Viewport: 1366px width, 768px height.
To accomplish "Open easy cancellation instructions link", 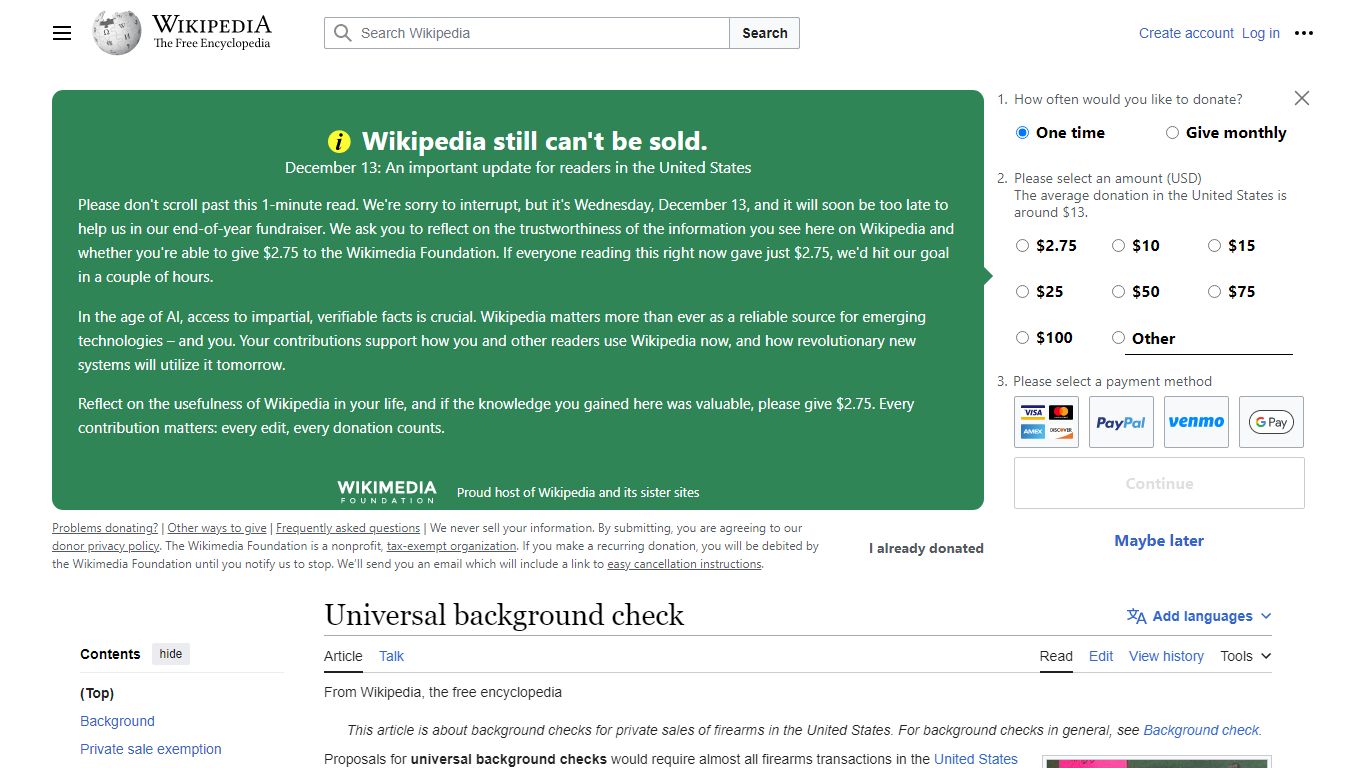I will 684,564.
